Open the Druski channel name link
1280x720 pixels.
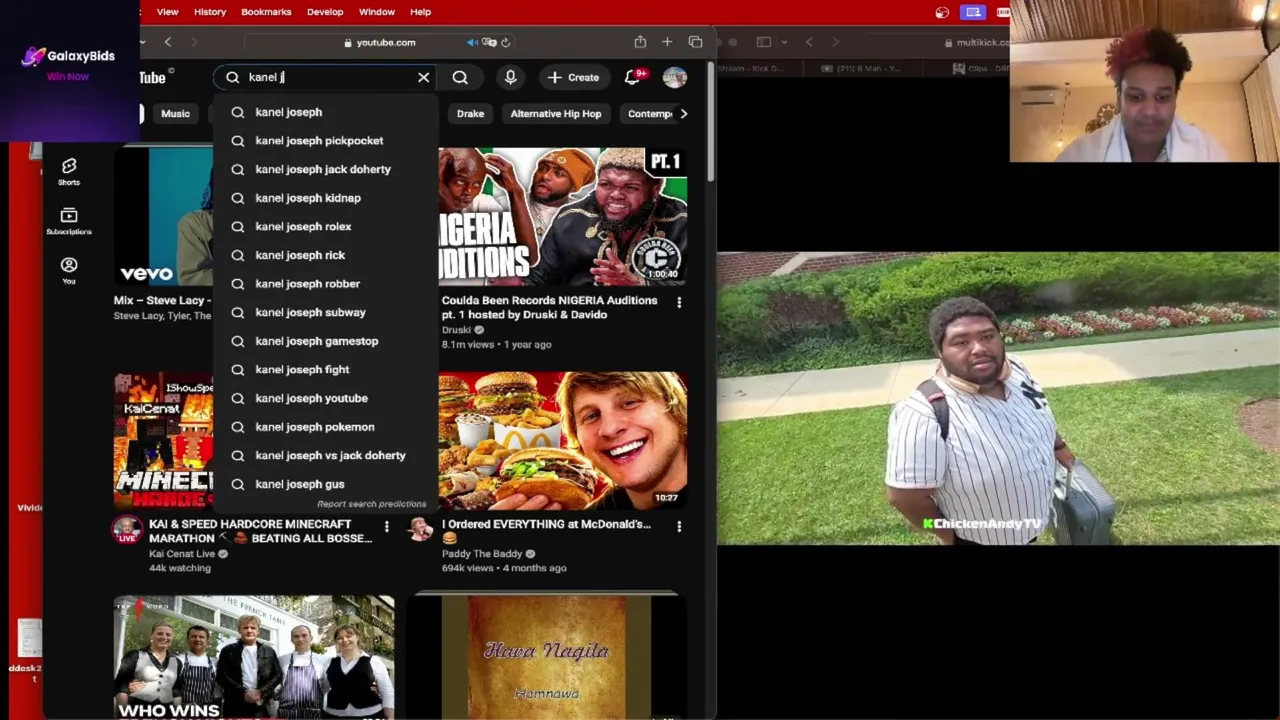(456, 330)
